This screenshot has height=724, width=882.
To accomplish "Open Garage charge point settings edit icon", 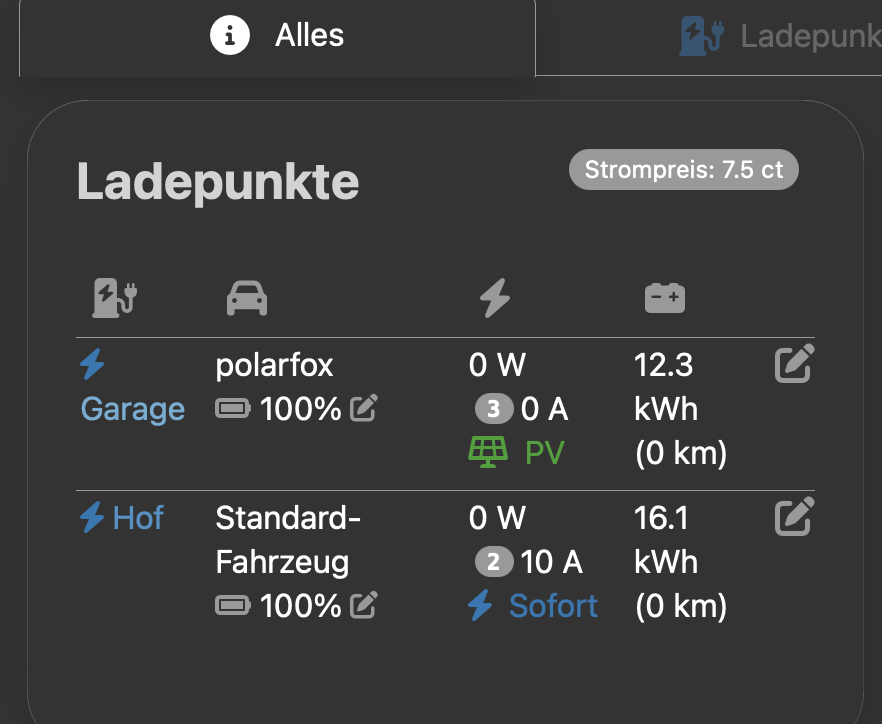I will (794, 365).
